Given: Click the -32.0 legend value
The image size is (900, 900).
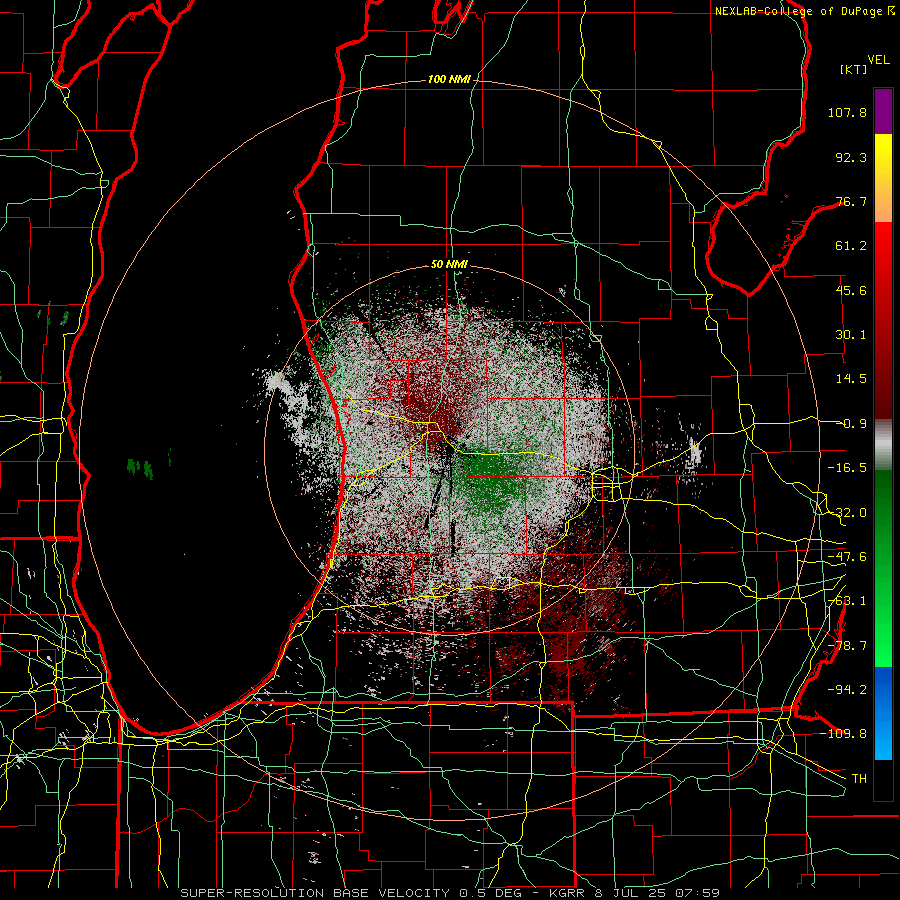Looking at the screenshot, I should pyautogui.click(x=847, y=513).
